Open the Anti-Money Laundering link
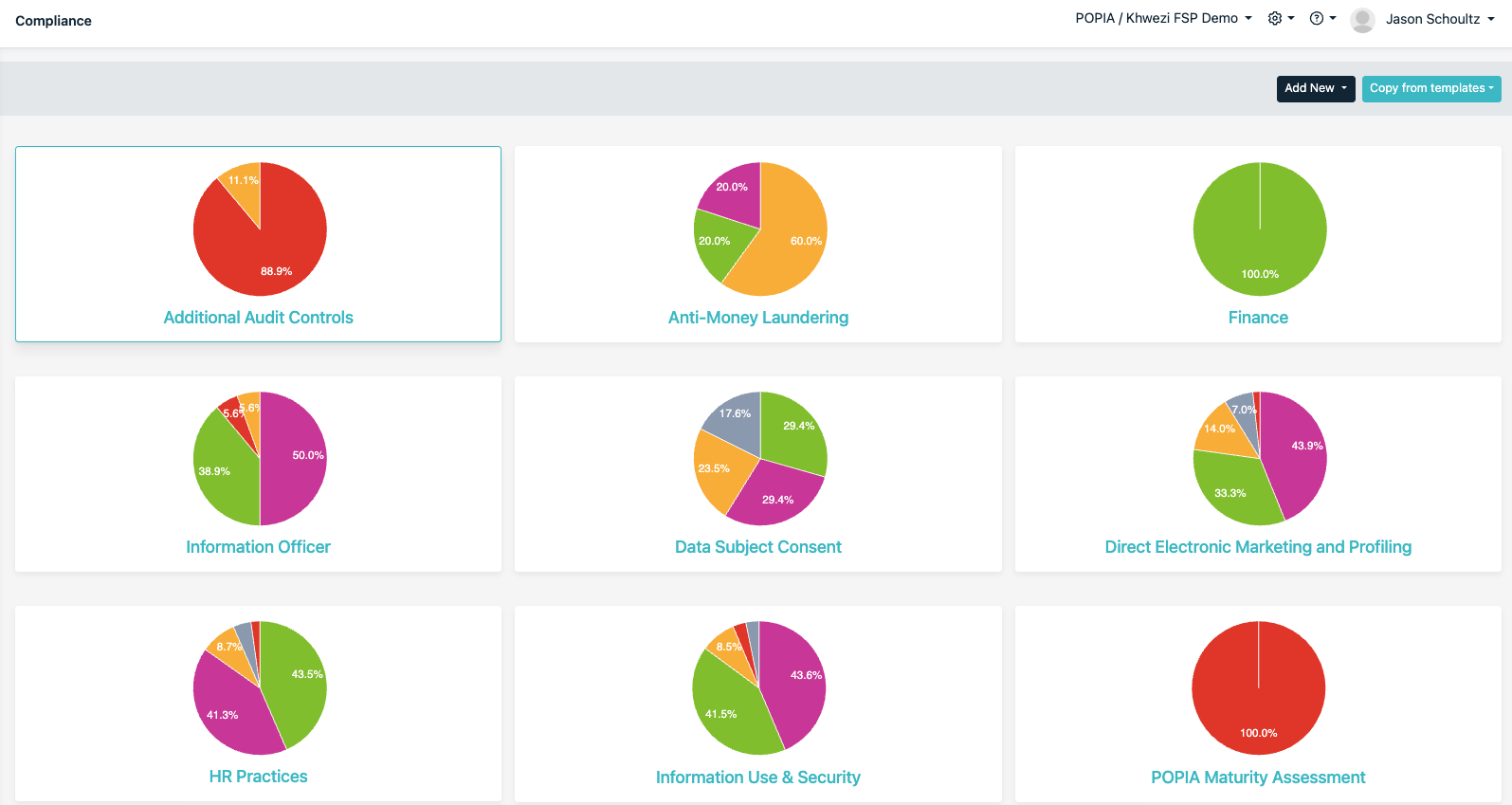This screenshot has width=1512, height=805. pyautogui.click(x=758, y=318)
